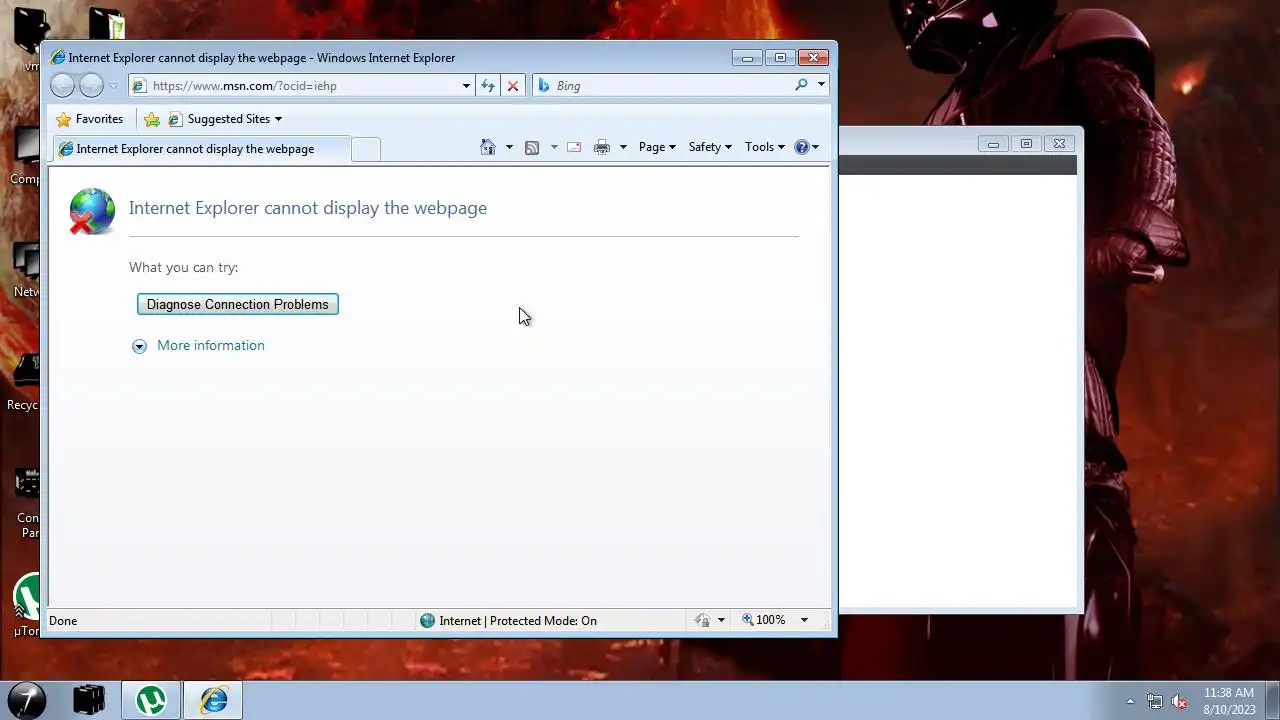Click the Back navigation arrow
This screenshot has height=720, width=1280.
[62, 86]
